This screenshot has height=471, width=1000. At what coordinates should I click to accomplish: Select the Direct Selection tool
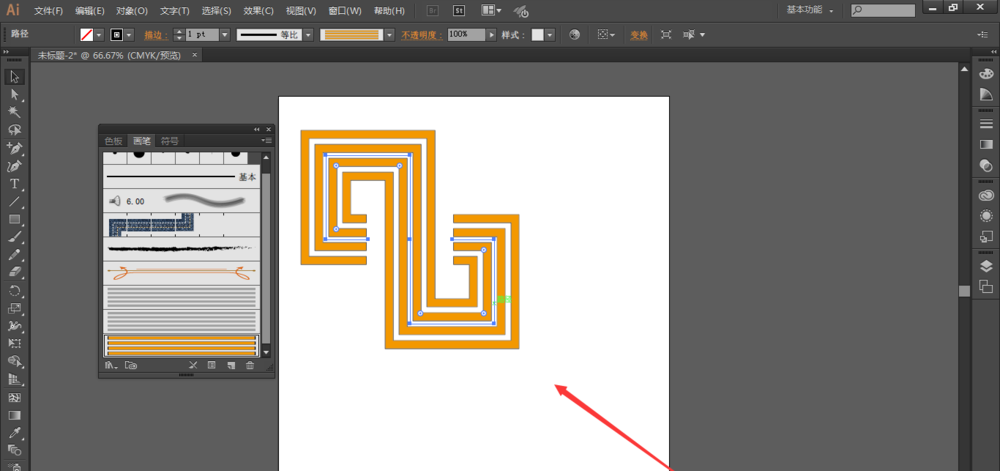(x=15, y=94)
